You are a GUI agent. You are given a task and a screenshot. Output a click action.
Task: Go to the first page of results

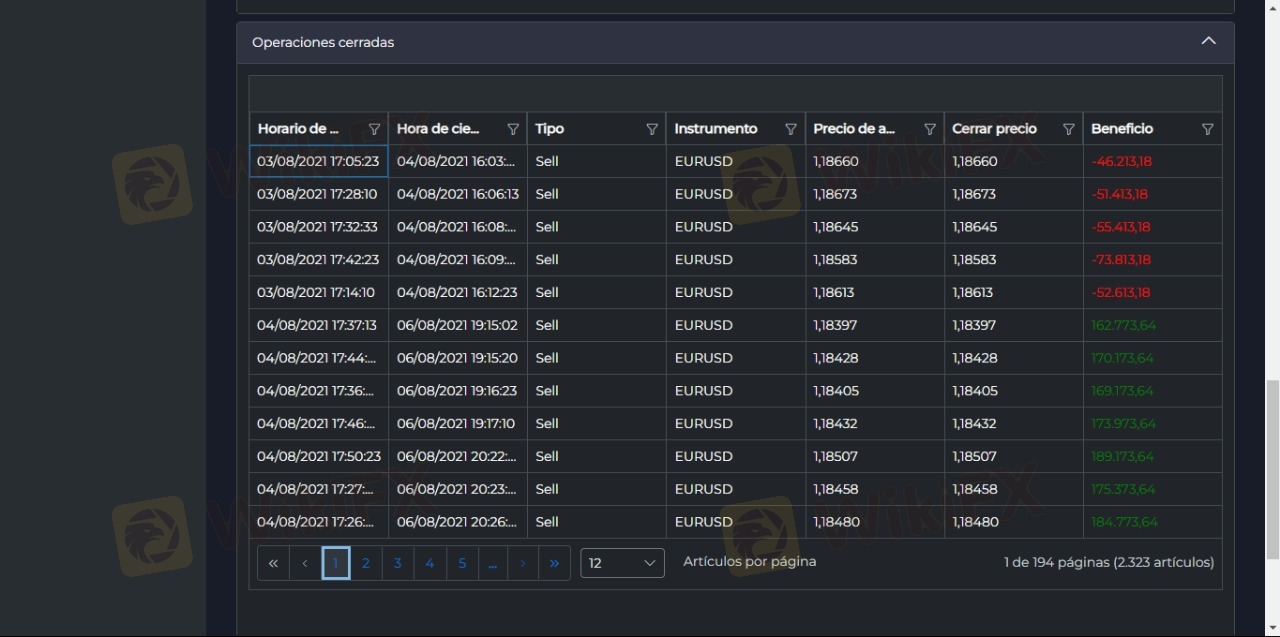(273, 563)
